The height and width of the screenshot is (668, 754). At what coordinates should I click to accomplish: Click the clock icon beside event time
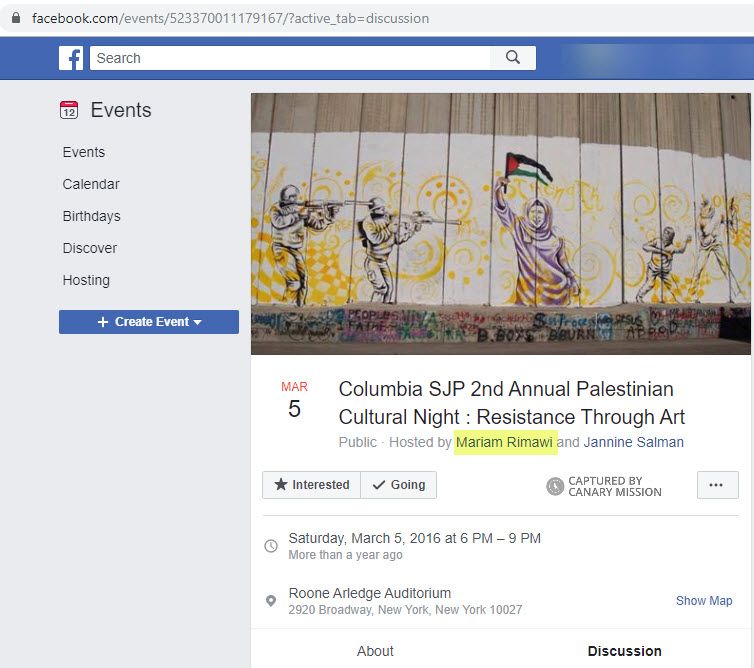tap(271, 546)
